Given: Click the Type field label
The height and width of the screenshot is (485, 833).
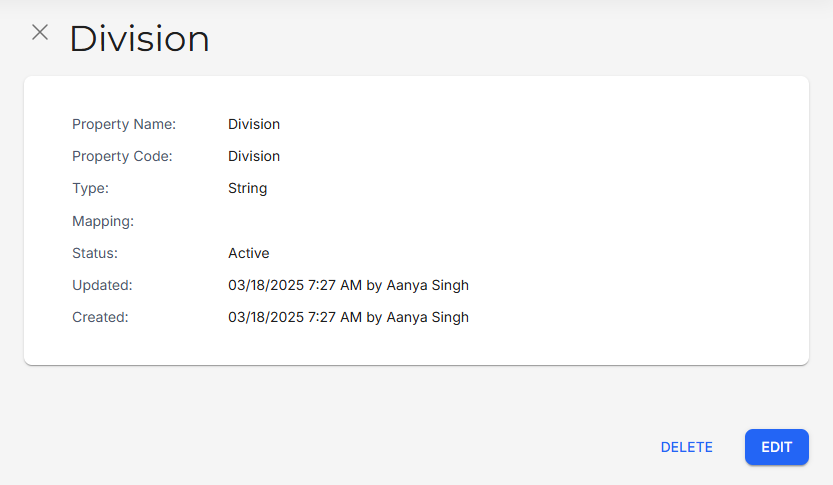Looking at the screenshot, I should tap(90, 188).
